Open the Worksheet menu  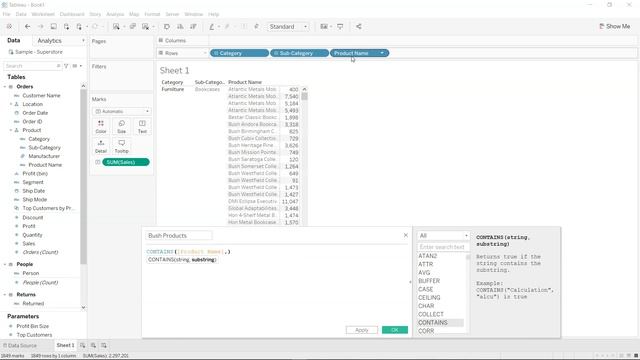(x=43, y=14)
